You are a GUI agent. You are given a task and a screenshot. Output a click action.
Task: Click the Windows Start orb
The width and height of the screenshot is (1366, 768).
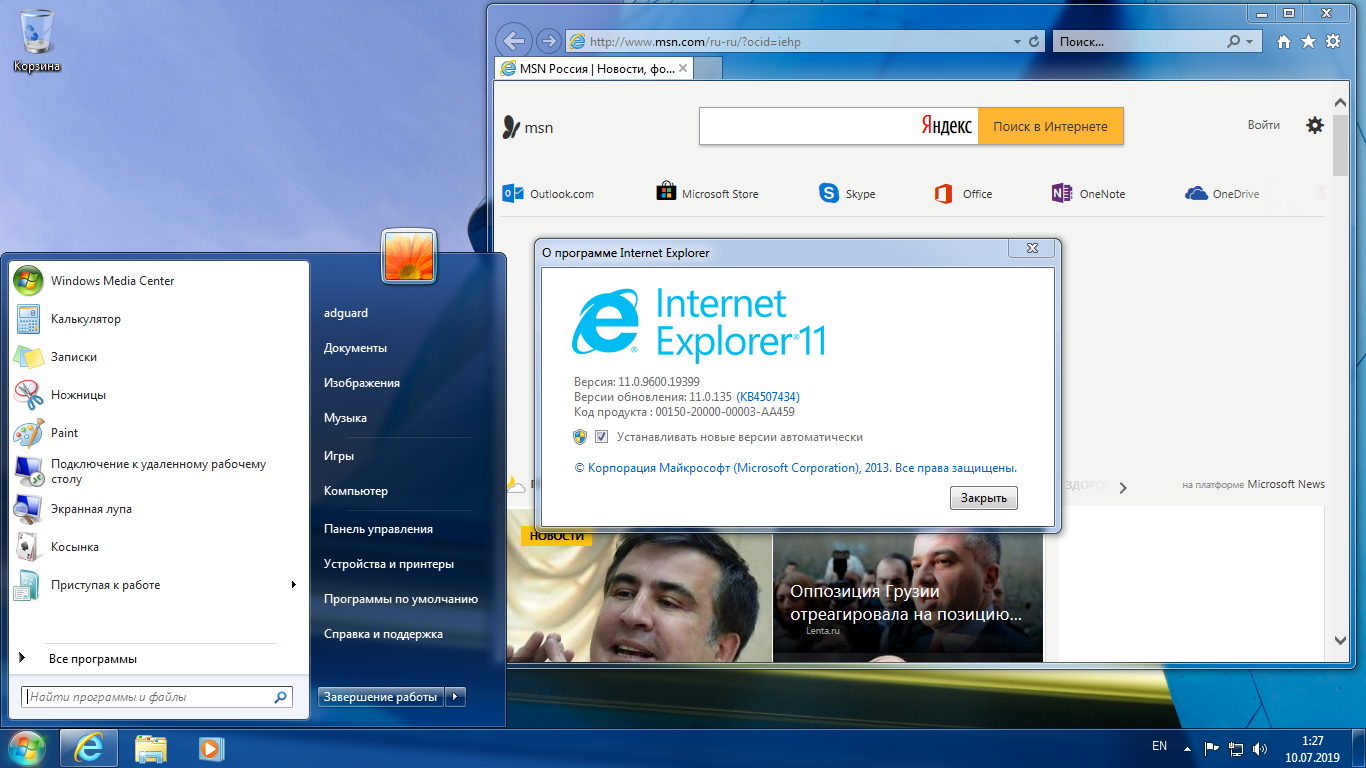(x=26, y=746)
